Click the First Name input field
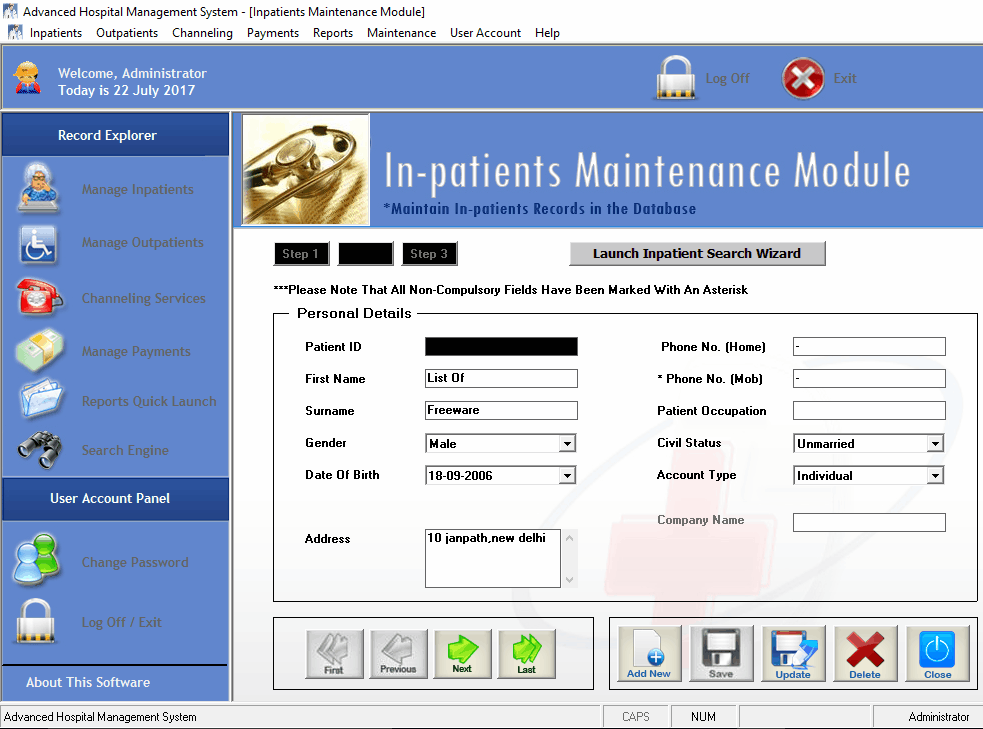This screenshot has width=983, height=729. [x=501, y=378]
